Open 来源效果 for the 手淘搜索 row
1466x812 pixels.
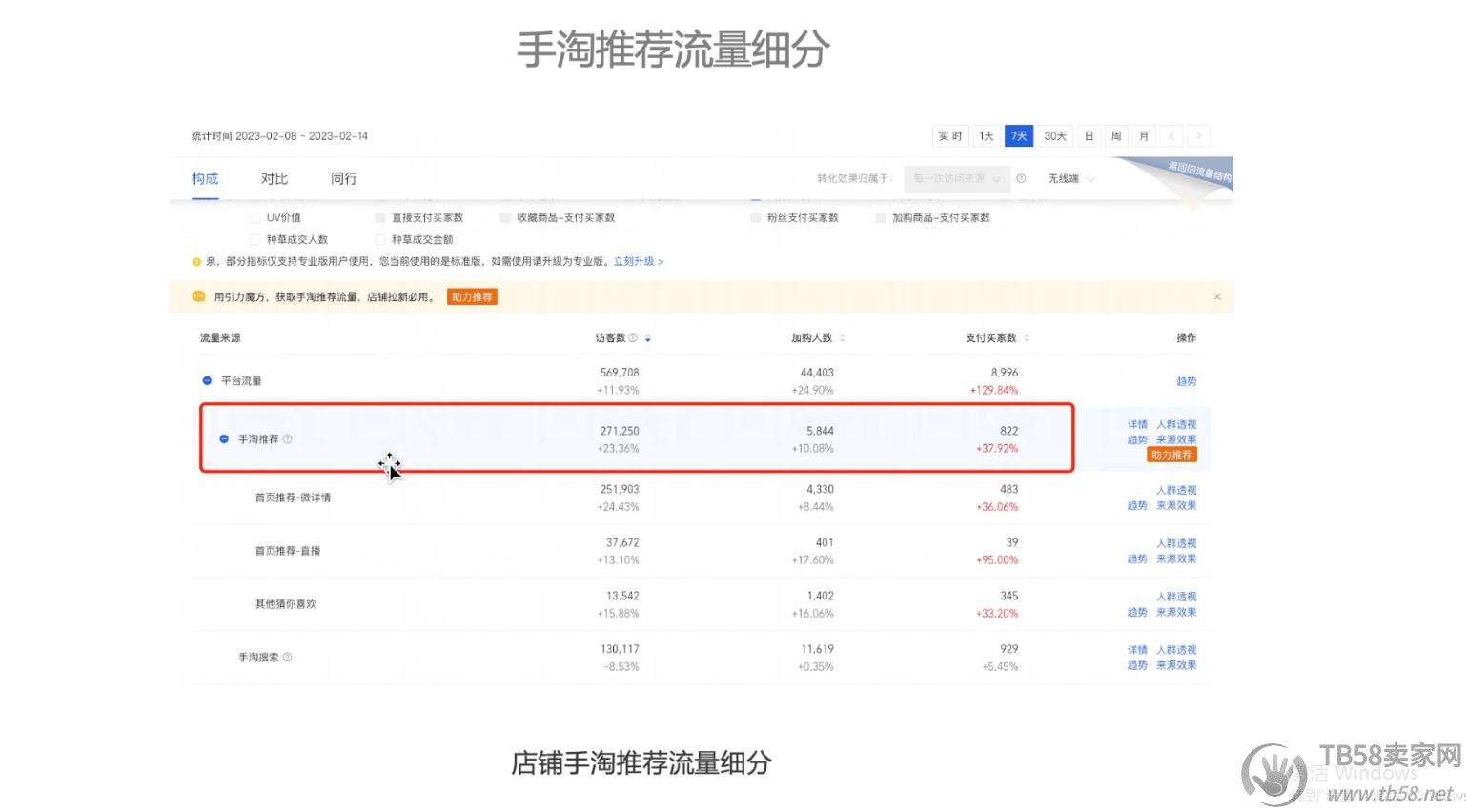[x=1176, y=666]
